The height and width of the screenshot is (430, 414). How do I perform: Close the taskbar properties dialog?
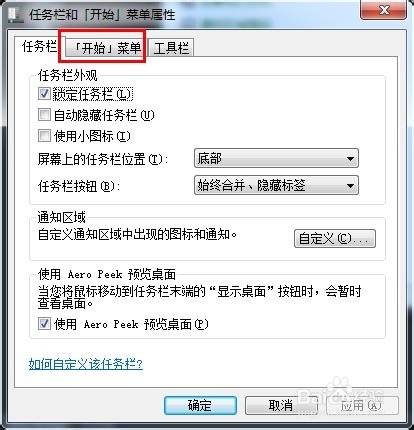click(x=384, y=10)
